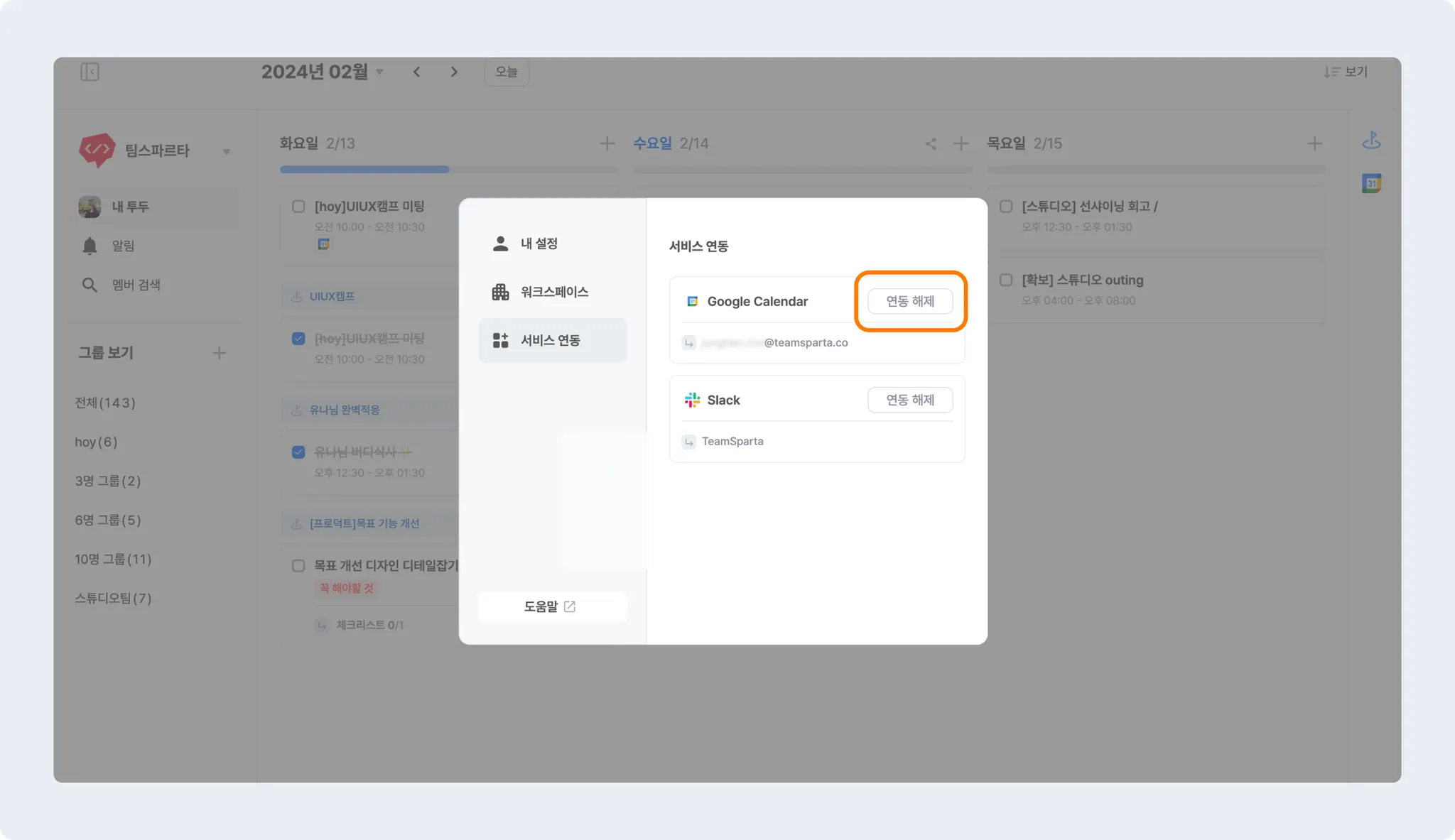Expand the 팀스파르타 workspace dropdown

point(227,151)
